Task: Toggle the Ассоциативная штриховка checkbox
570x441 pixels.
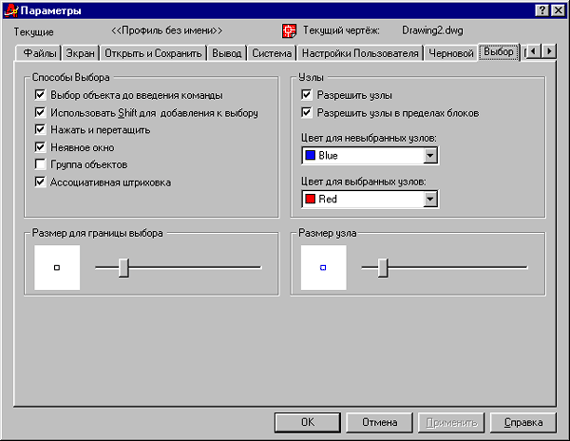Action: click(40, 181)
